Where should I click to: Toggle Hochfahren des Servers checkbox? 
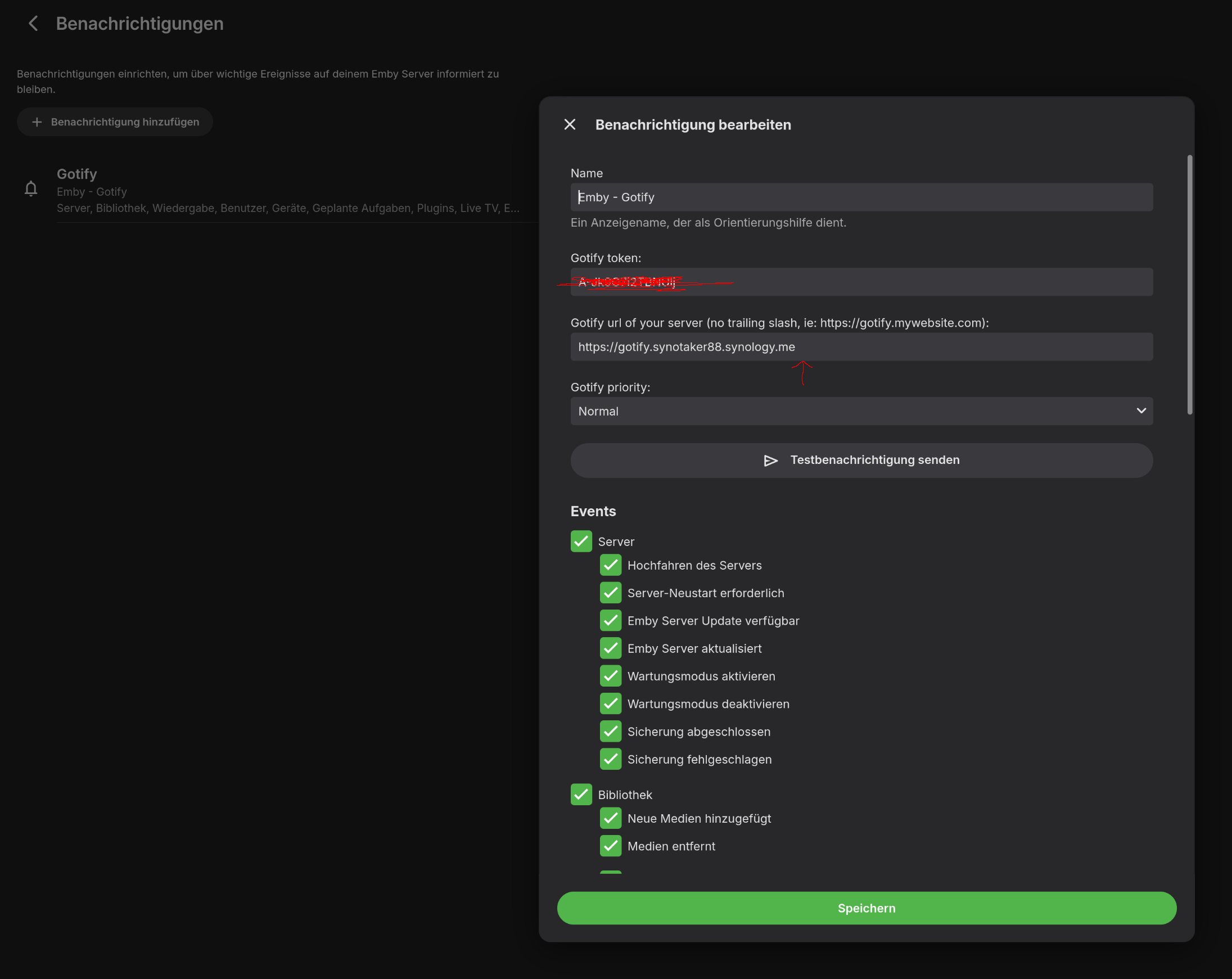(610, 565)
